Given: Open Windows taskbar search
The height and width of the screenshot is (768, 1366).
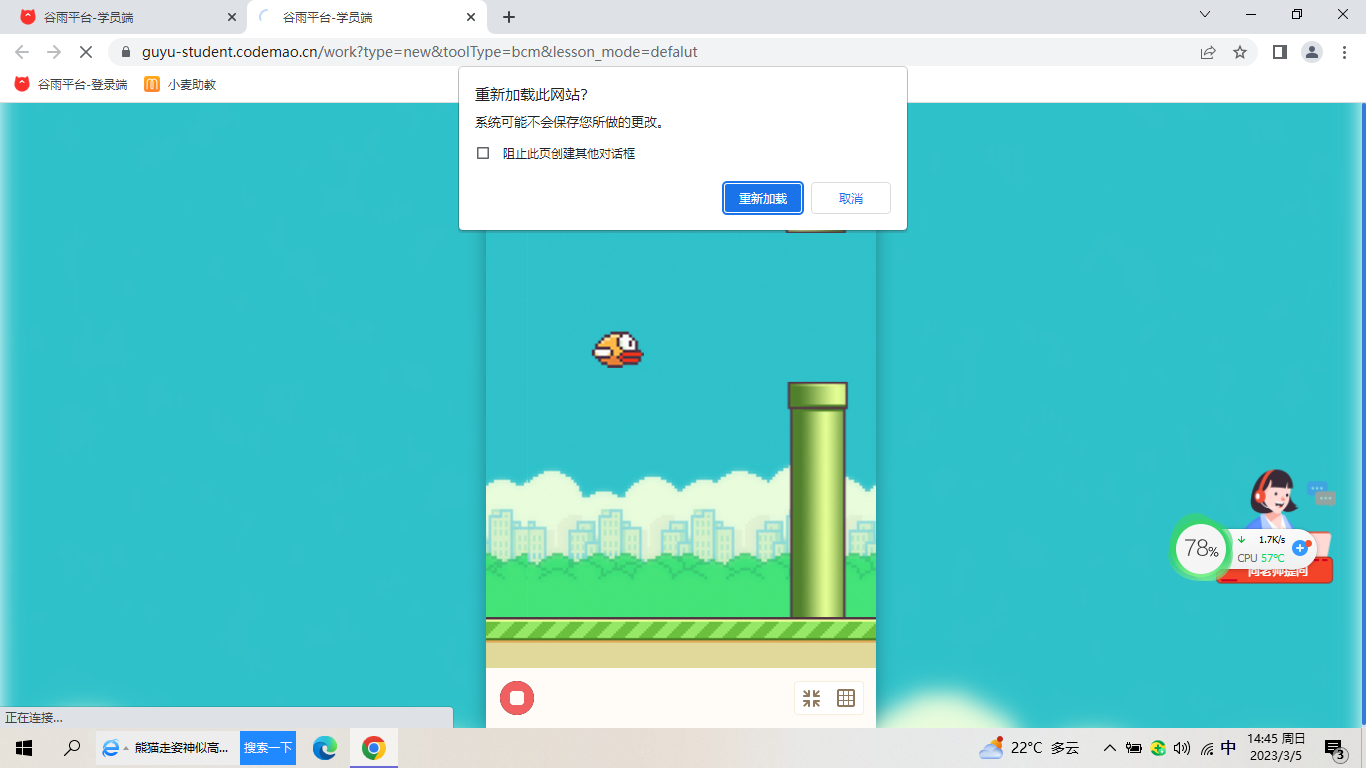Looking at the screenshot, I should point(72,748).
